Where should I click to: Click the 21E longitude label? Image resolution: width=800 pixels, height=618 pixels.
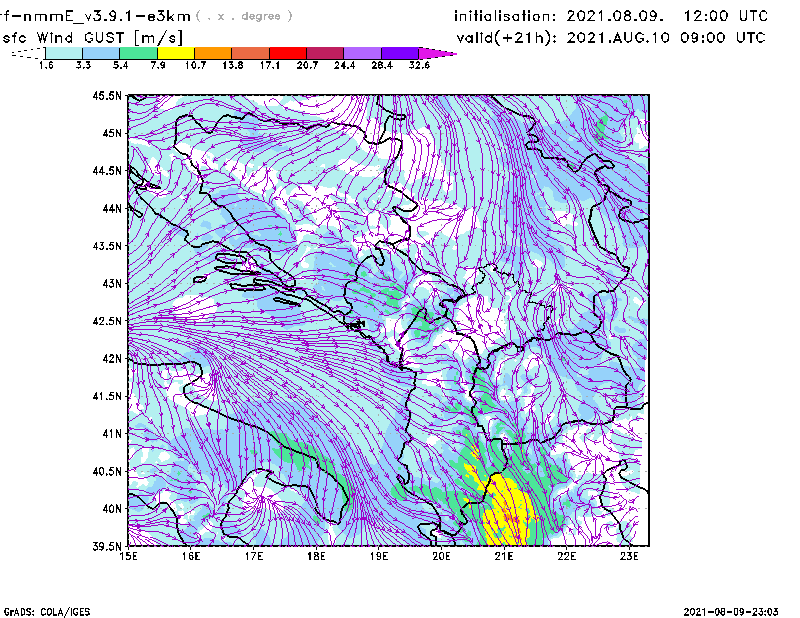[x=504, y=556]
